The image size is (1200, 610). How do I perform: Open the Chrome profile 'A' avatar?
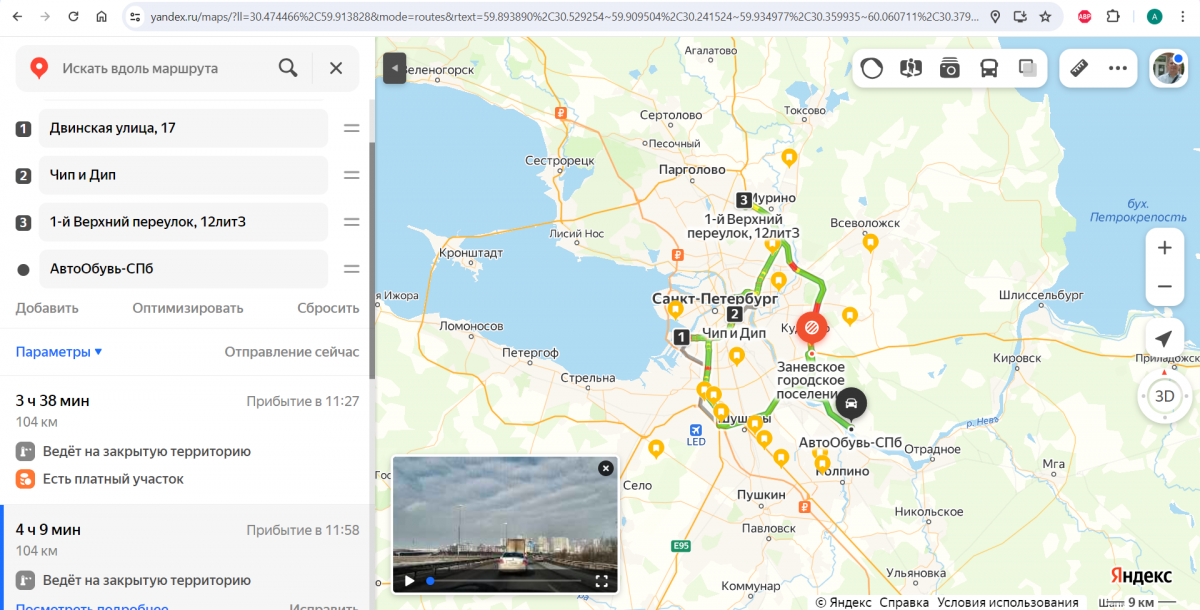(x=1154, y=17)
